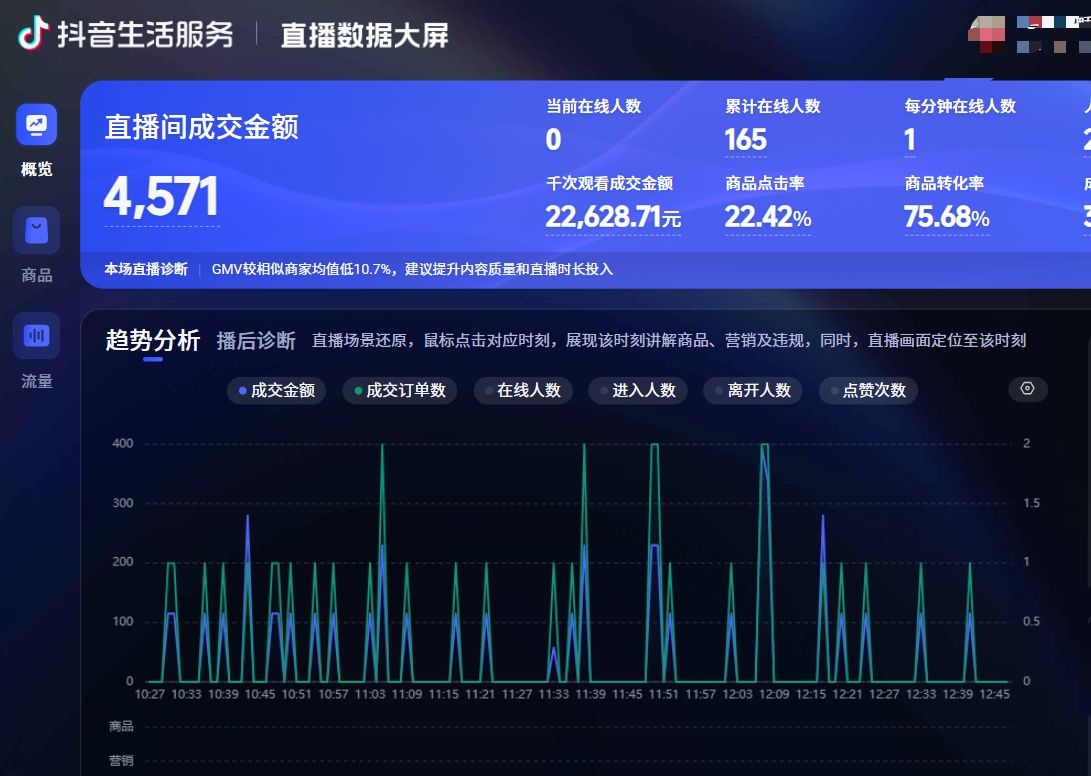Click the 22,628.71元 value
Image resolution: width=1091 pixels, height=776 pixels.
pyautogui.click(x=613, y=217)
